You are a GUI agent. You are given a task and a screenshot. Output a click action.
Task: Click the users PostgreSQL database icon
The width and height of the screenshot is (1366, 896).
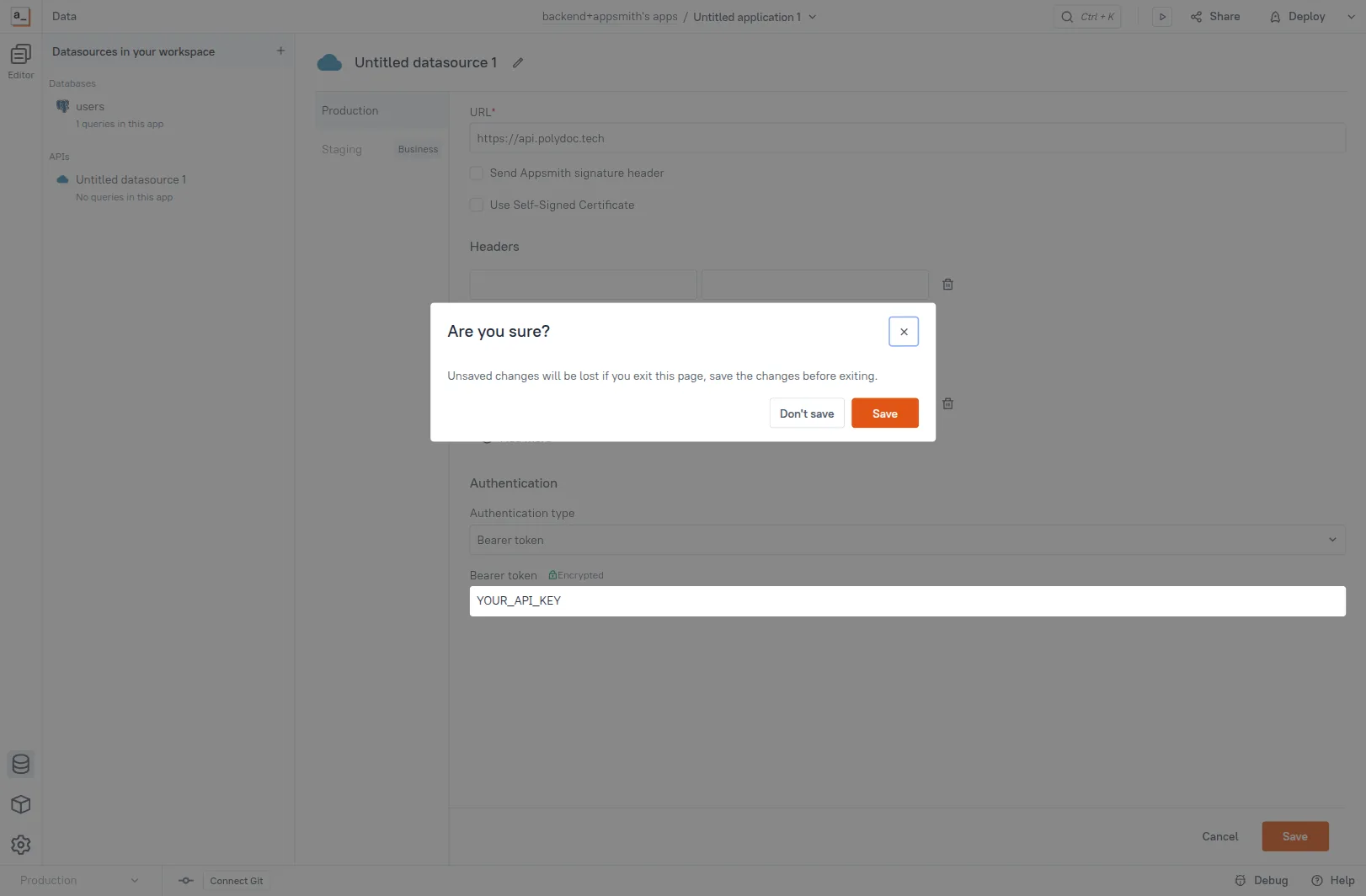coord(62,106)
